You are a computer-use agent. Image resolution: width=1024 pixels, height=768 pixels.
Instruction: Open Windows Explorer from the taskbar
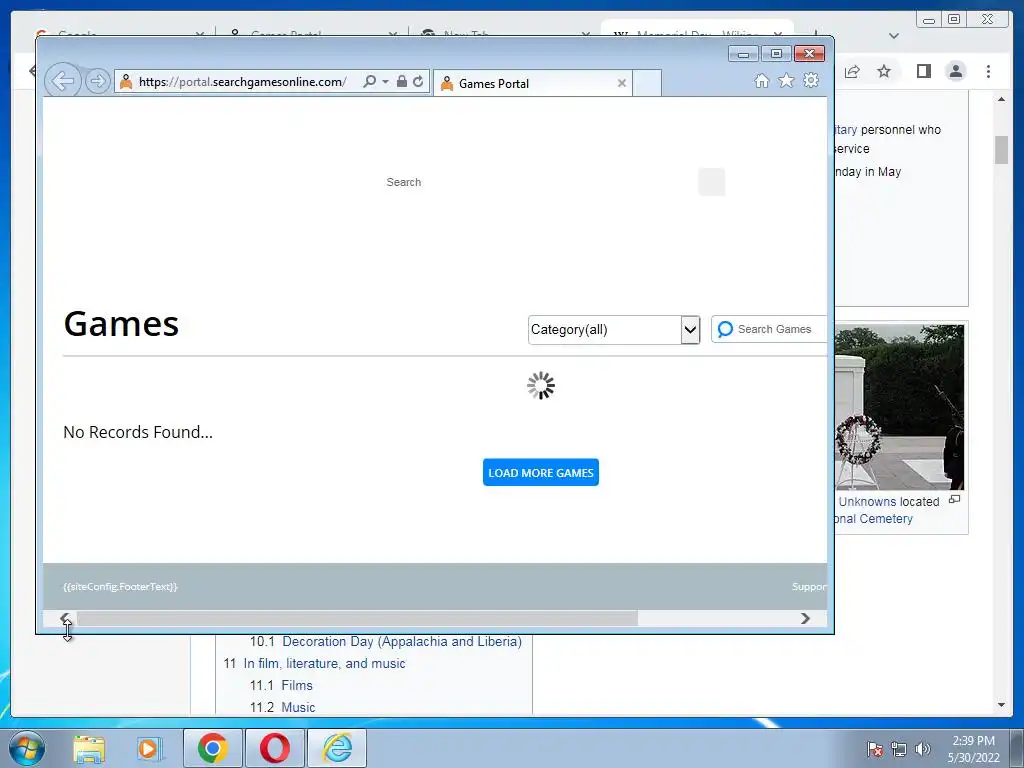(x=89, y=749)
